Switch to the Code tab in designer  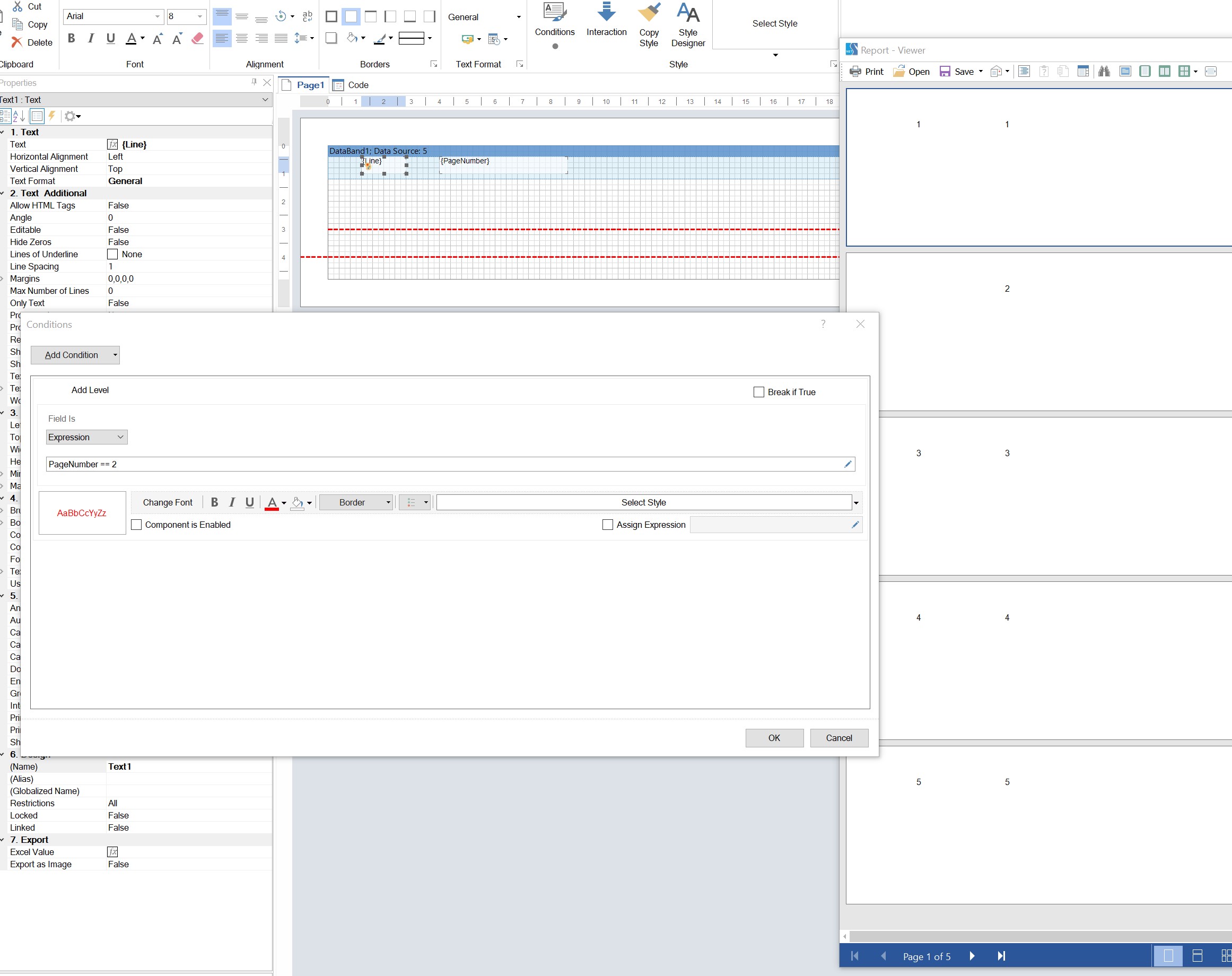[357, 85]
